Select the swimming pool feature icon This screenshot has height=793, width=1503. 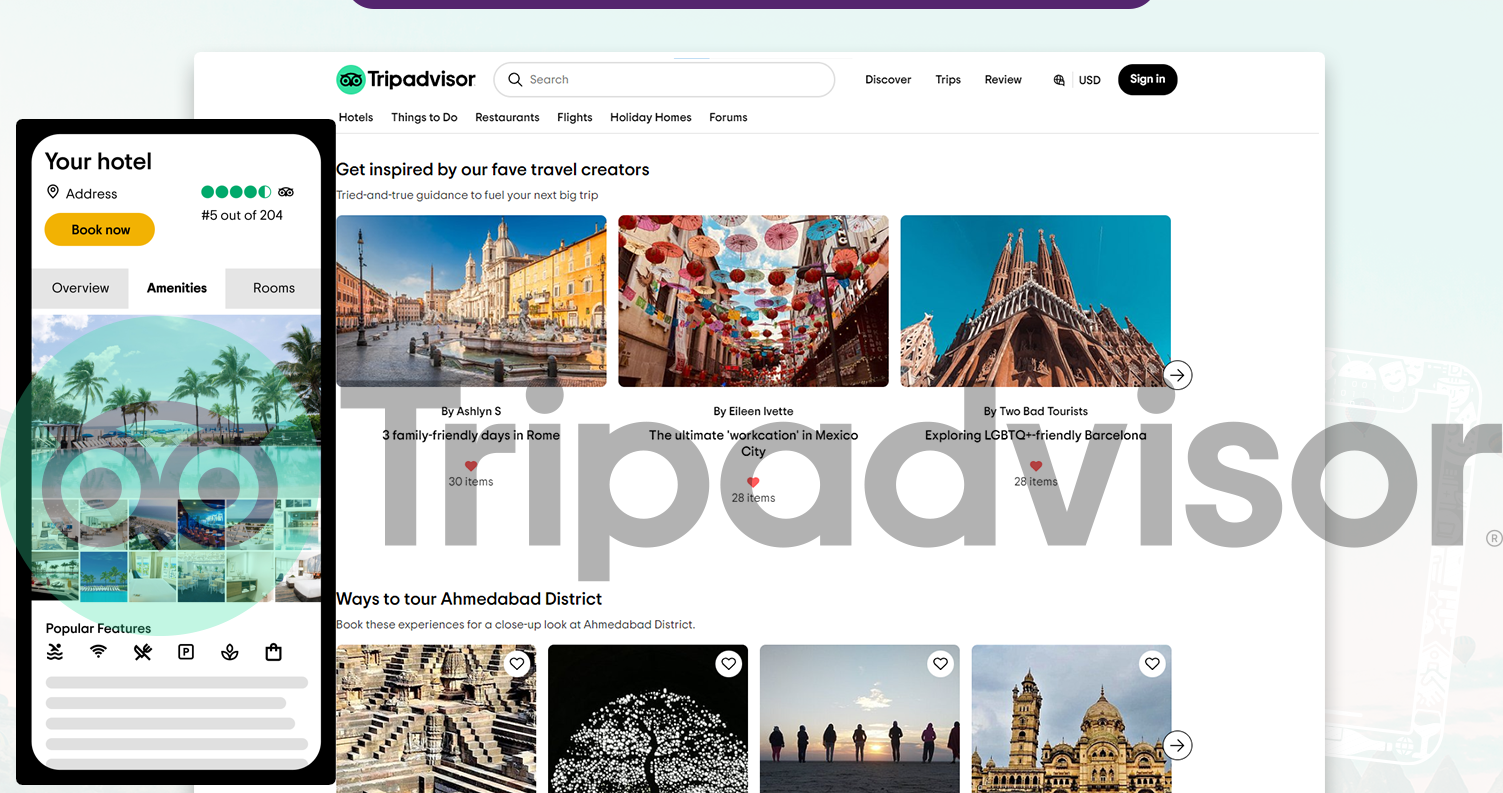pyautogui.click(x=54, y=651)
